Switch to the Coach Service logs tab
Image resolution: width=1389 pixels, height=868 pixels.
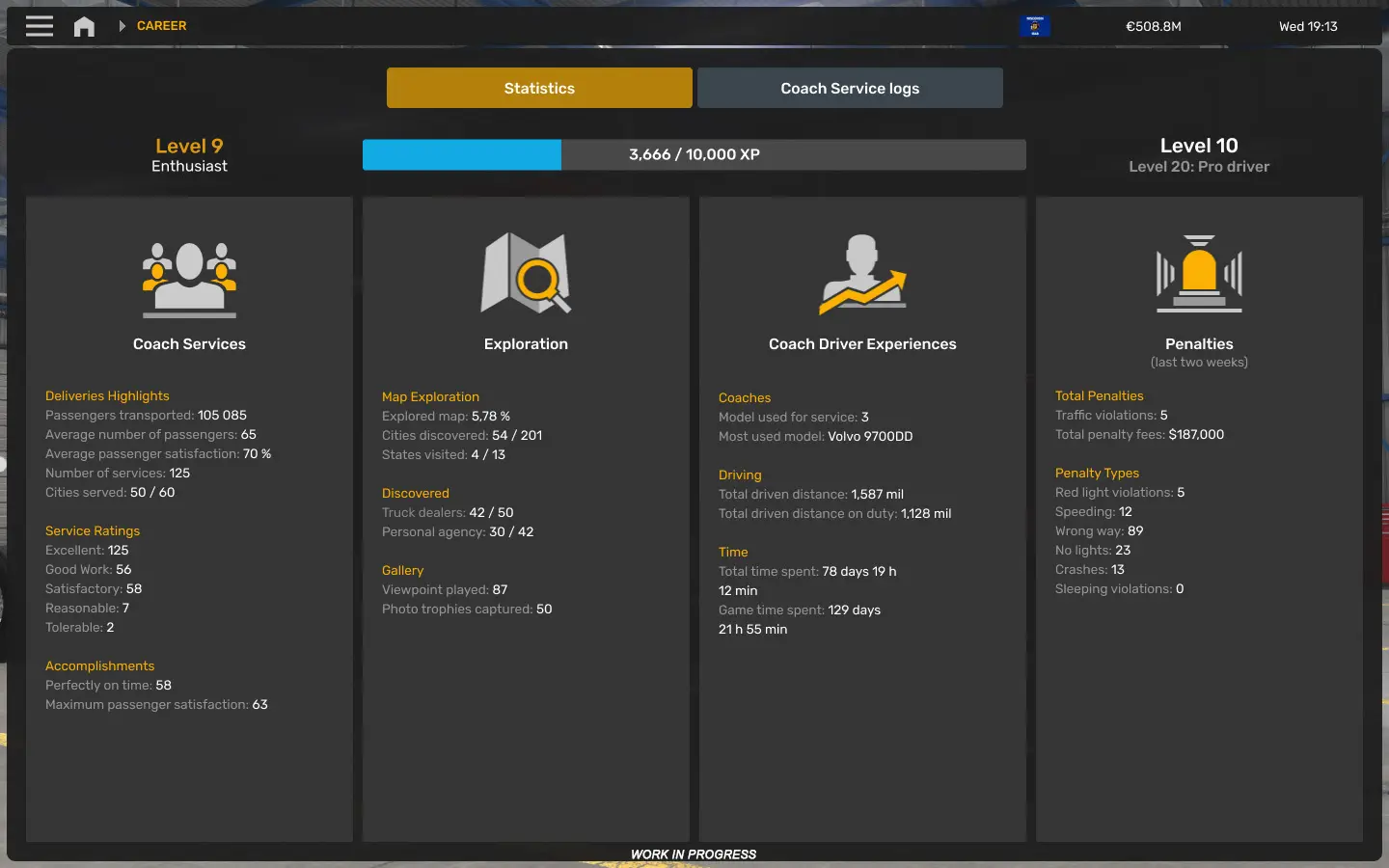pyautogui.click(x=850, y=88)
